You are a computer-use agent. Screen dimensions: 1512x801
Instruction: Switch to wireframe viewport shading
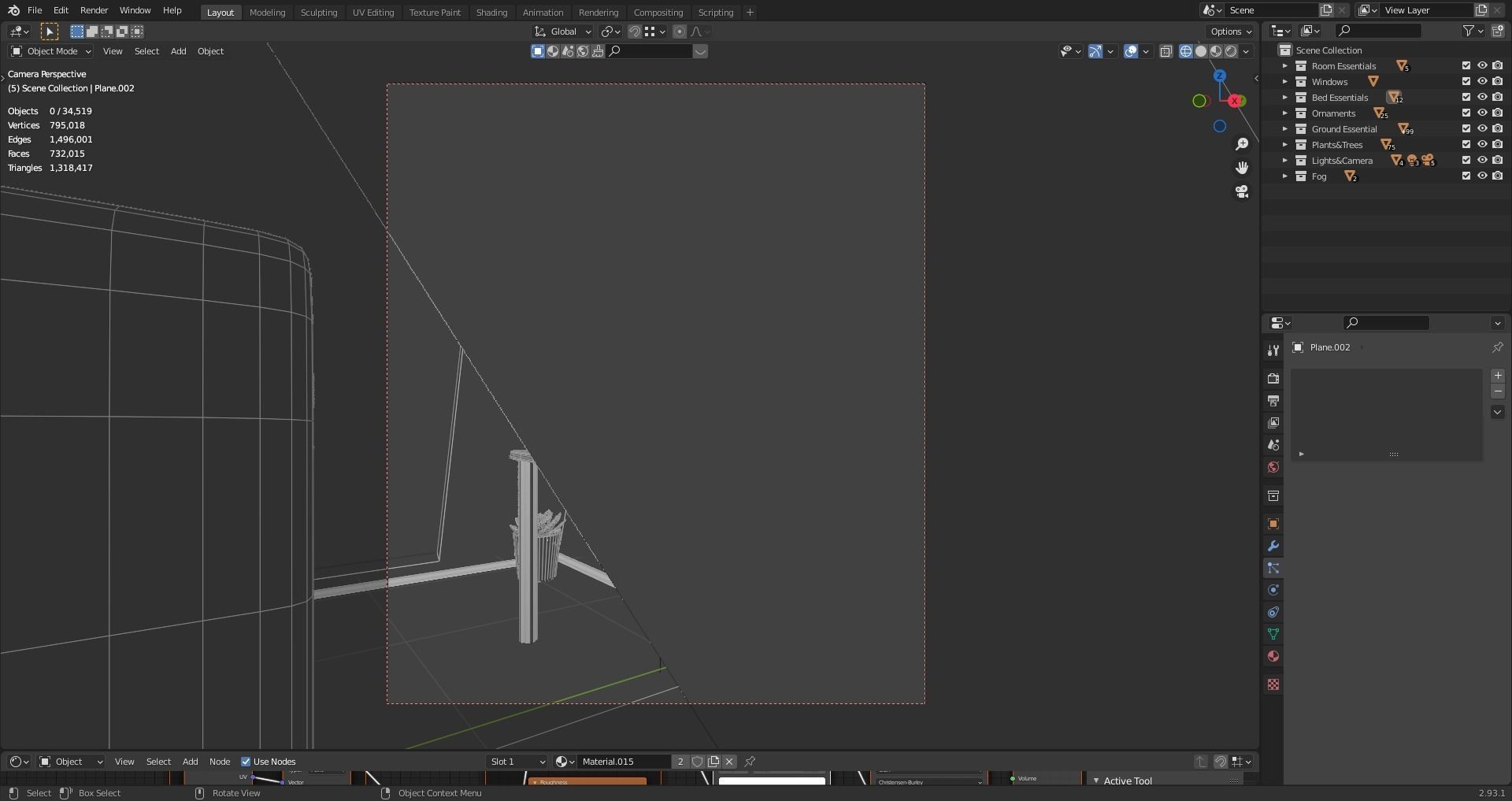click(1185, 51)
